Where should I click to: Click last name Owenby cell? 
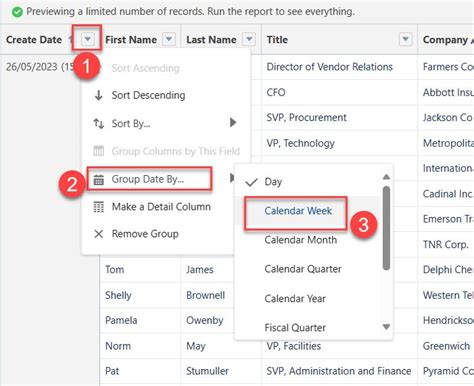pyautogui.click(x=205, y=320)
